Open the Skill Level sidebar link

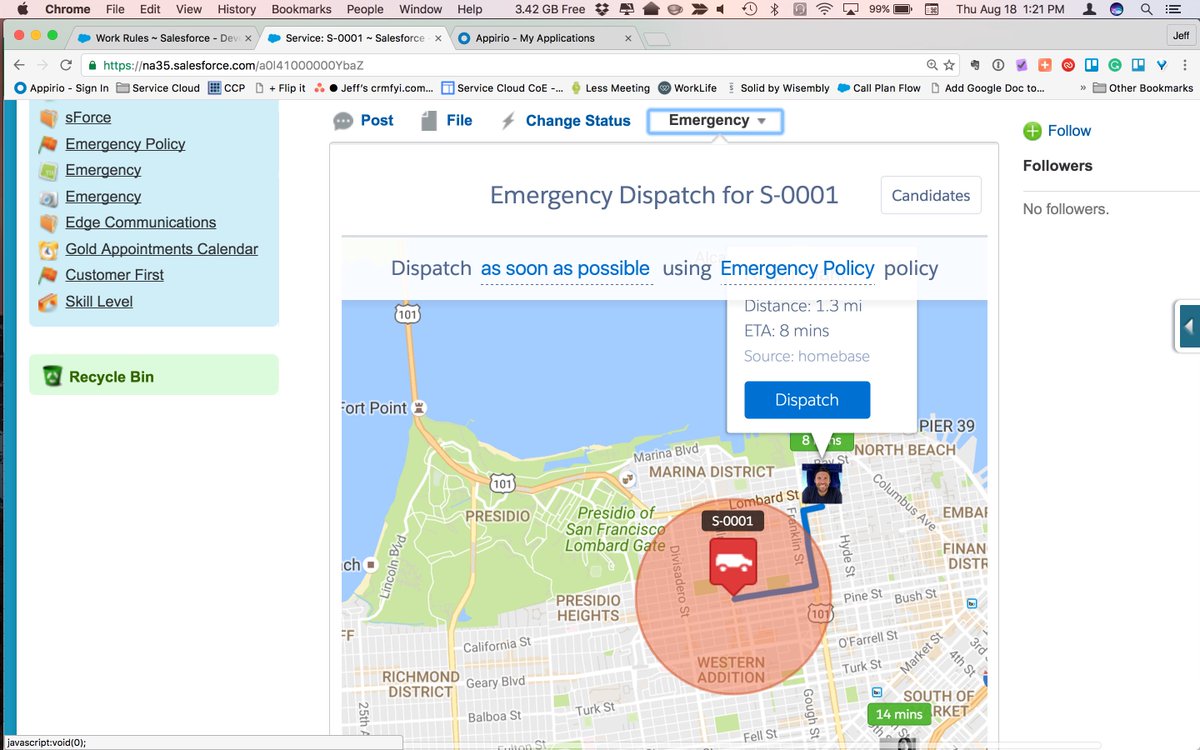pyautogui.click(x=99, y=302)
